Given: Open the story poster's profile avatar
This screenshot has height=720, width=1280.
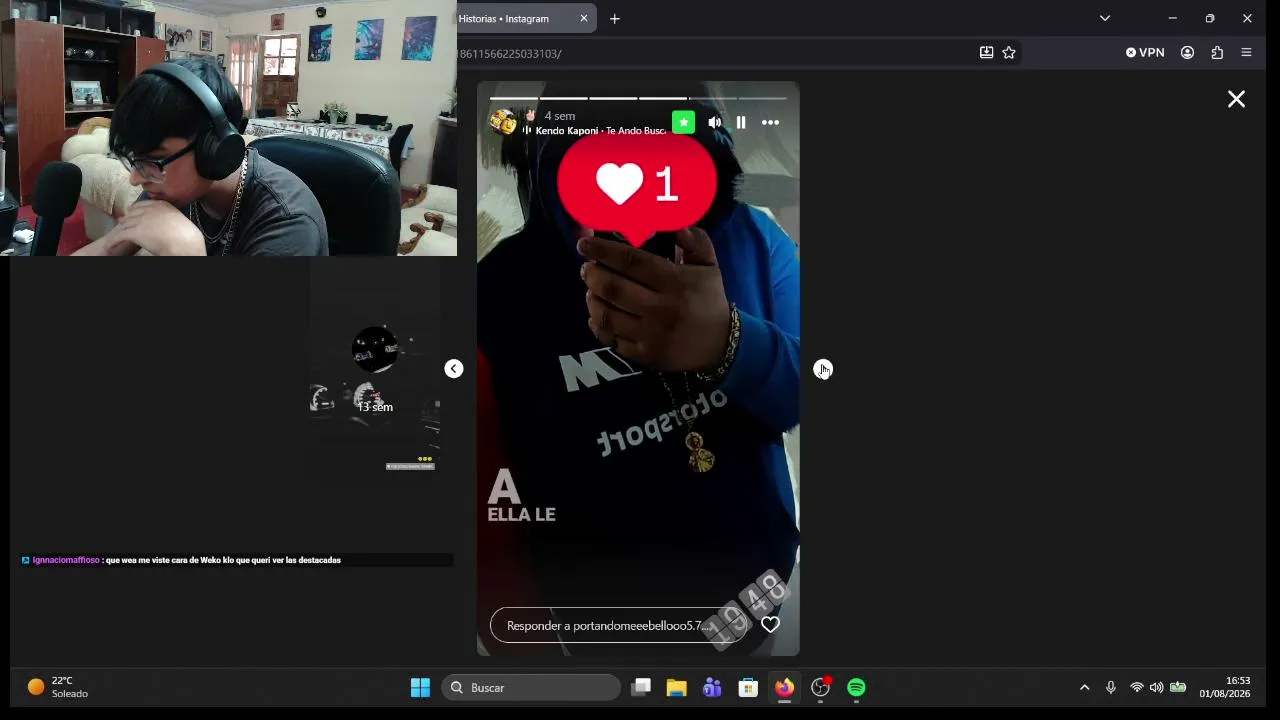Looking at the screenshot, I should coord(503,123).
